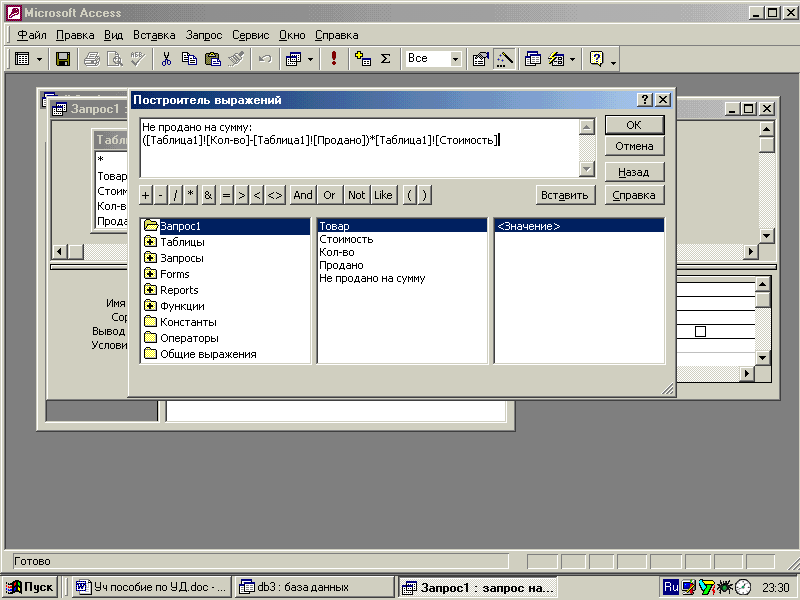Expand the Таблицы folder
The height and width of the screenshot is (600, 800).
click(x=150, y=242)
